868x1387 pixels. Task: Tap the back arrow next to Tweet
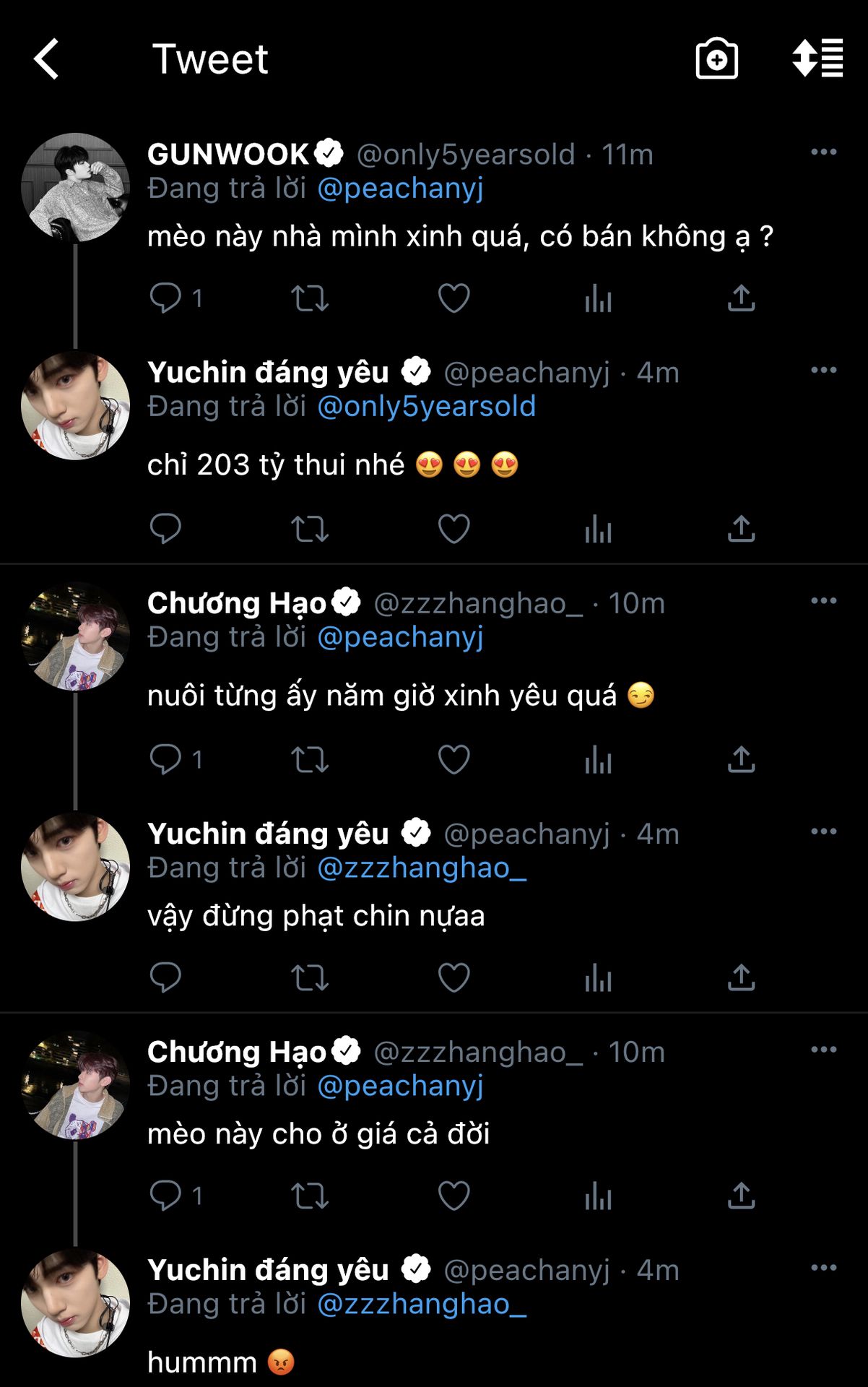[46, 59]
